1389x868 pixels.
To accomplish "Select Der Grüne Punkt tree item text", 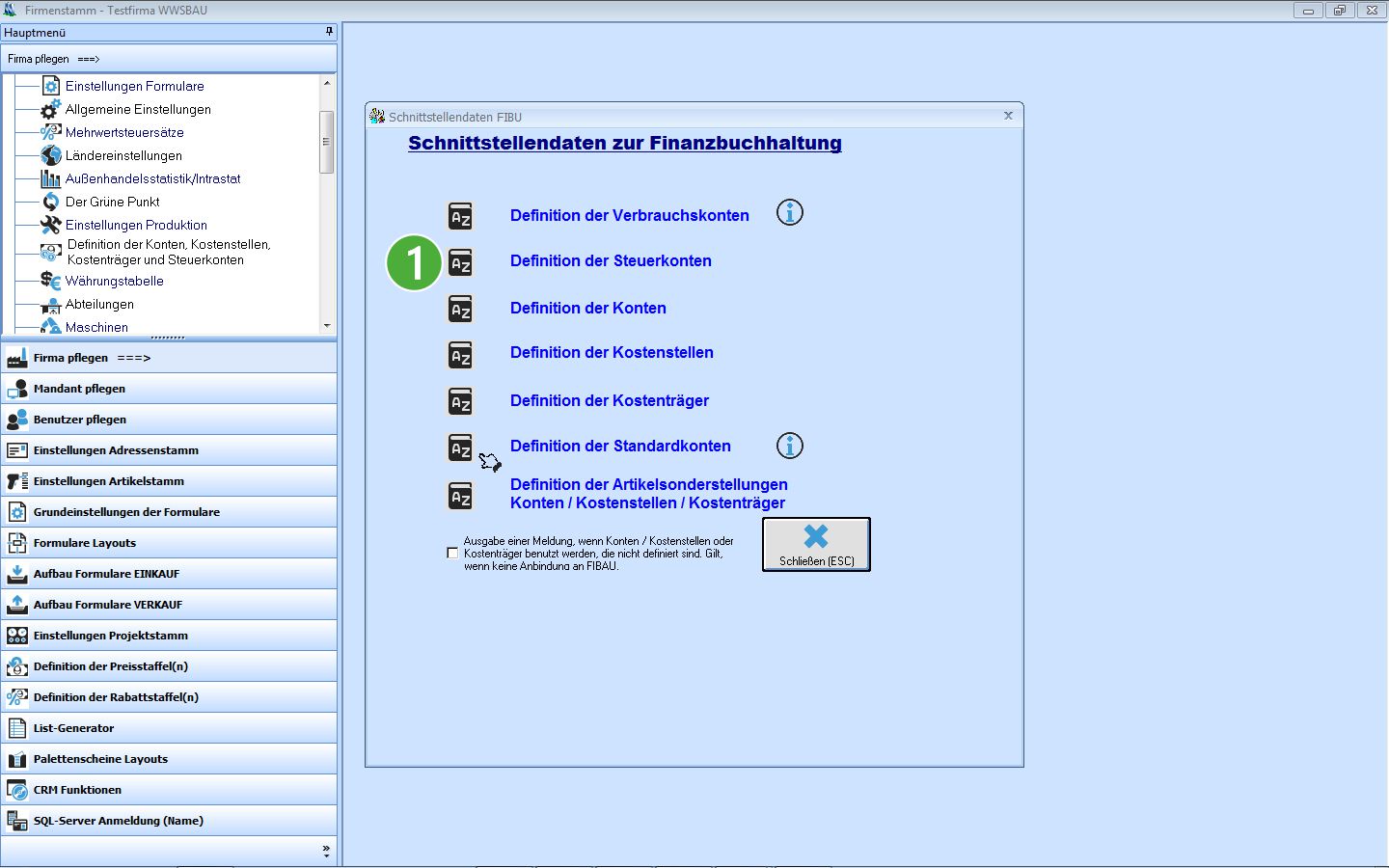I will [x=113, y=202].
